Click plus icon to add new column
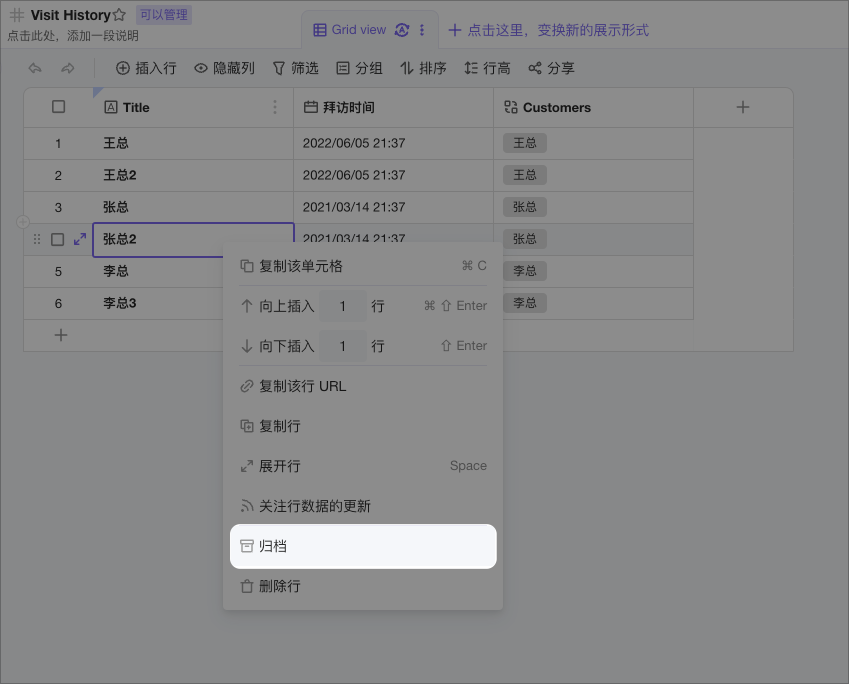 click(x=742, y=107)
